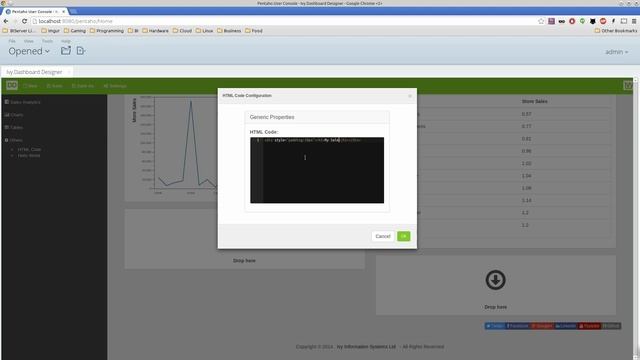Screen dimensions: 640x360
Task: Select the HTML Code item in sidebar
Action: pos(29,149)
